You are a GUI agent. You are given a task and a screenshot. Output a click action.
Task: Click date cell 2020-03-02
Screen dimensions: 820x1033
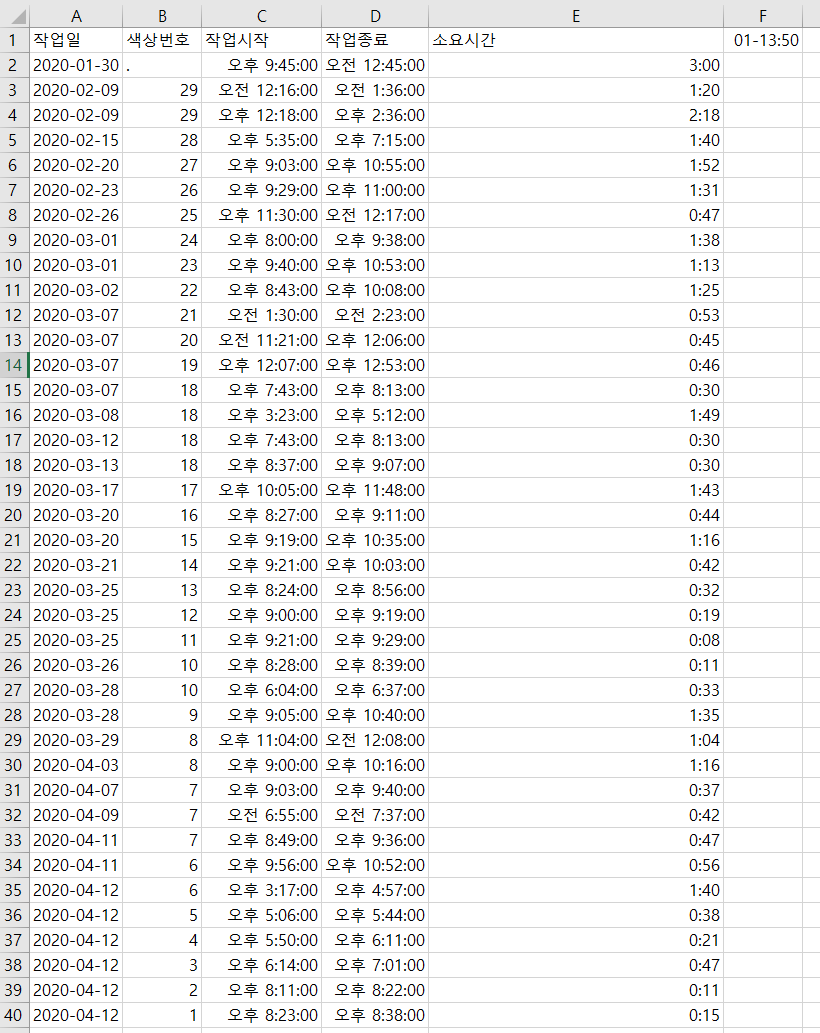pos(76,291)
